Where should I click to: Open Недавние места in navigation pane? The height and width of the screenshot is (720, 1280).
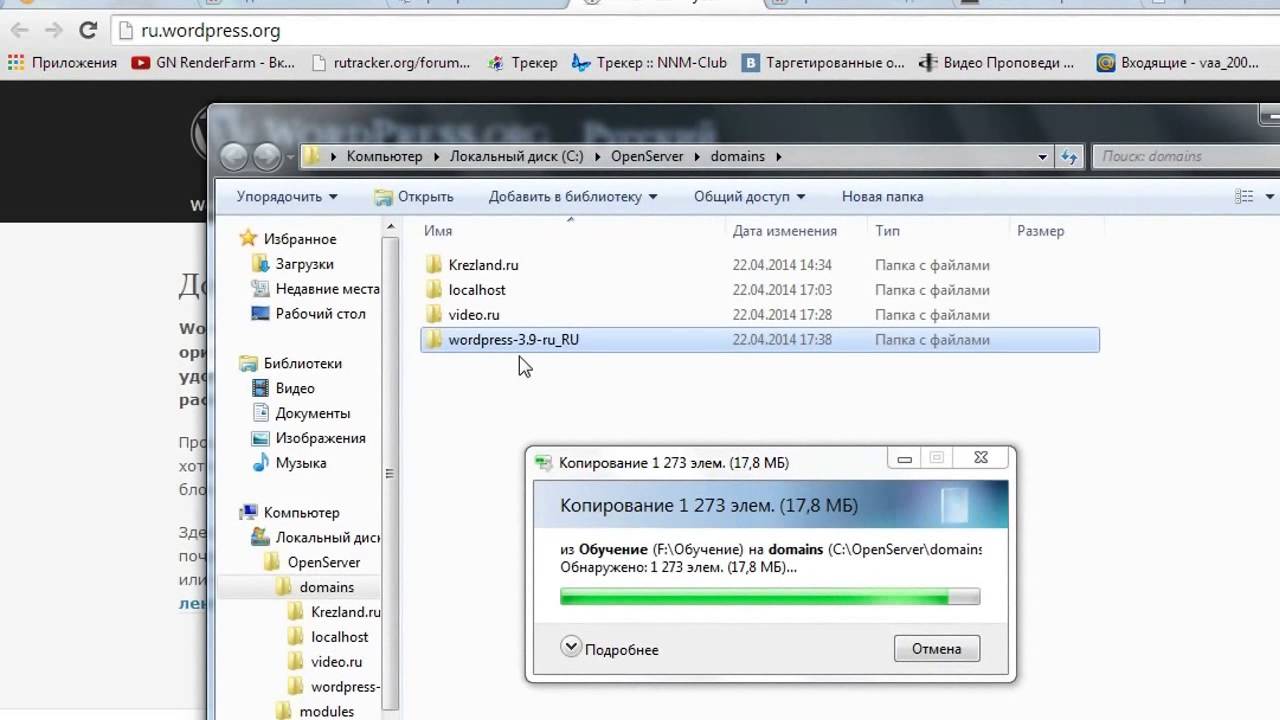[316, 289]
